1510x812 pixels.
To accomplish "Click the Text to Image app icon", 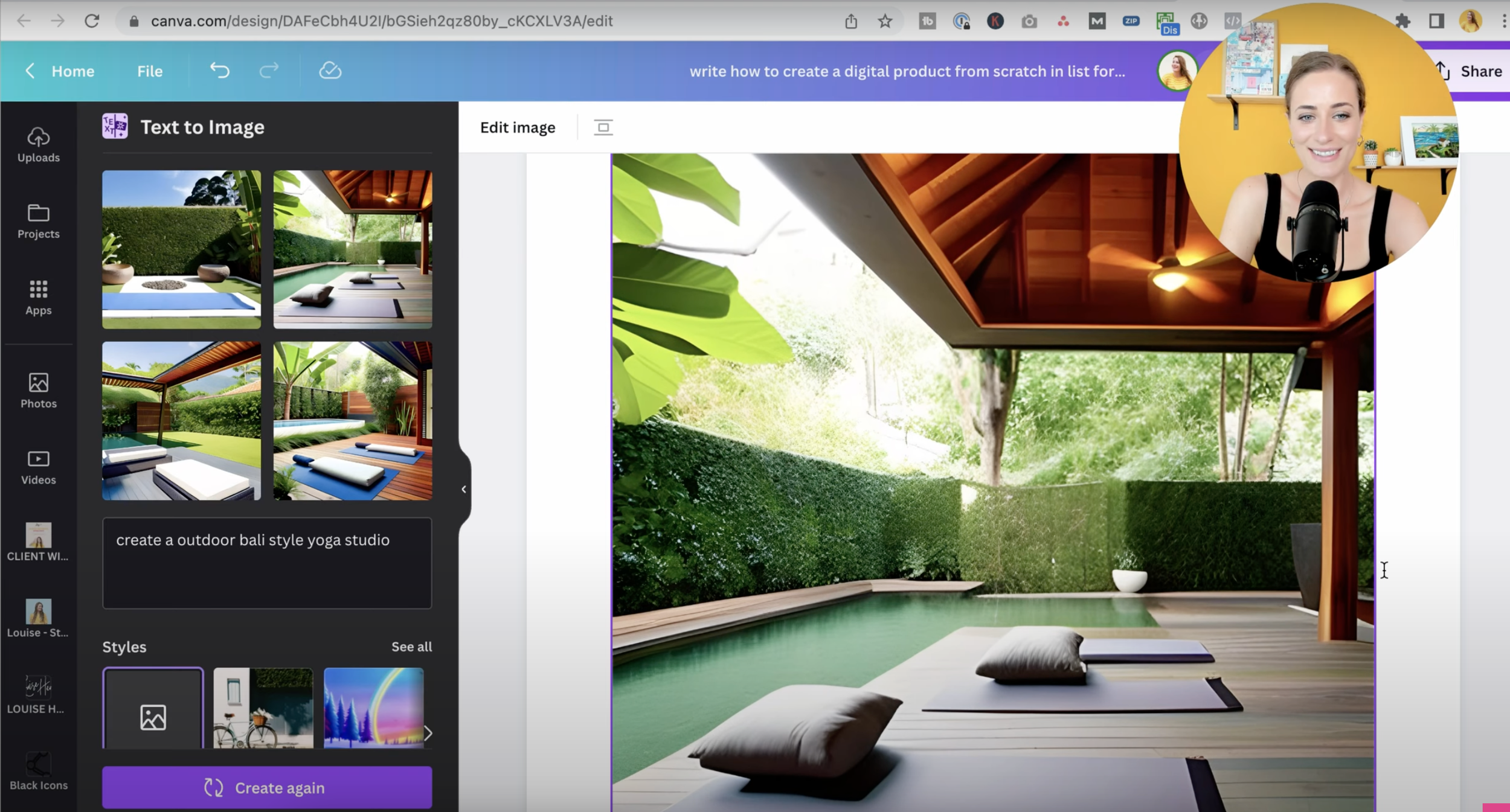I will [115, 126].
